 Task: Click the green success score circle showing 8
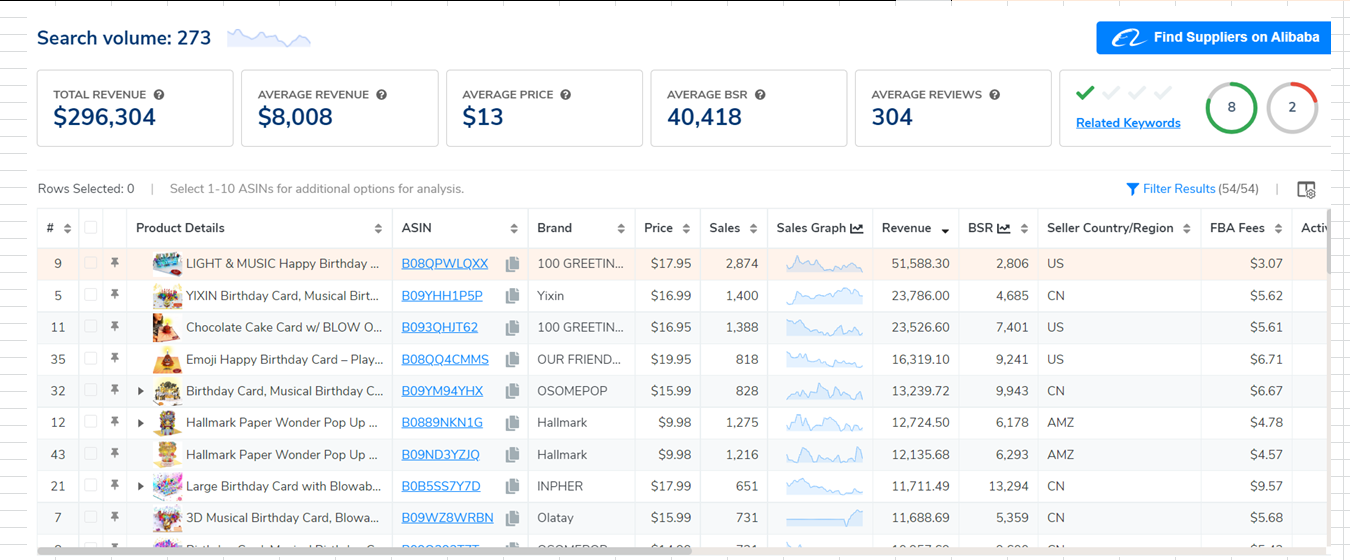tap(1231, 108)
